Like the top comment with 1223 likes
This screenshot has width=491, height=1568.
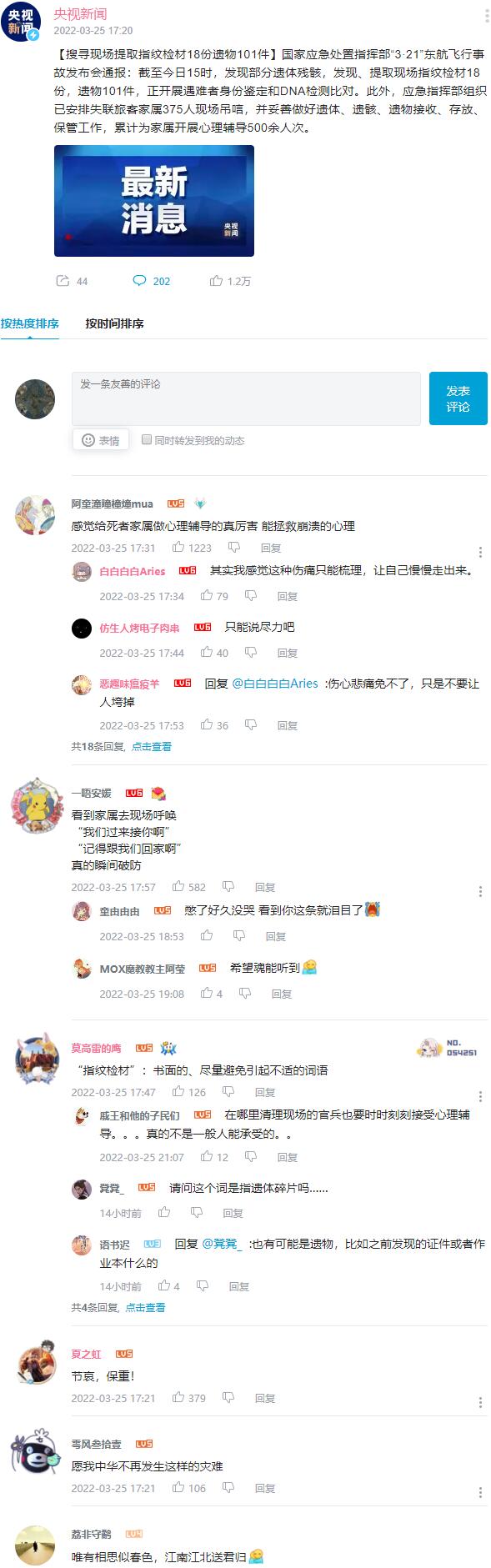click(178, 548)
